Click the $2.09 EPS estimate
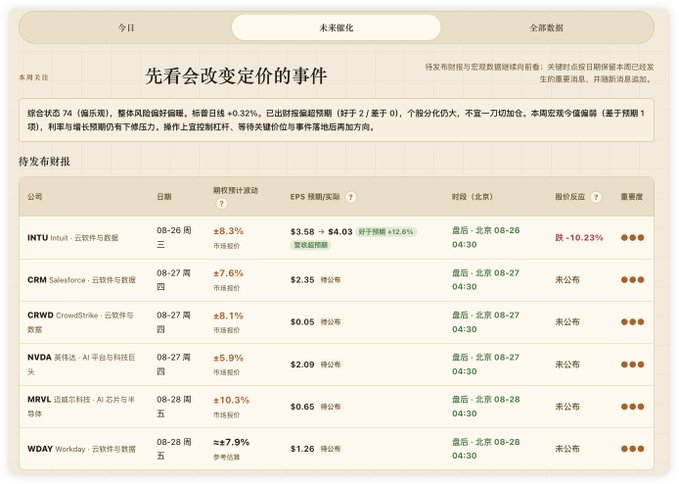 [302, 365]
